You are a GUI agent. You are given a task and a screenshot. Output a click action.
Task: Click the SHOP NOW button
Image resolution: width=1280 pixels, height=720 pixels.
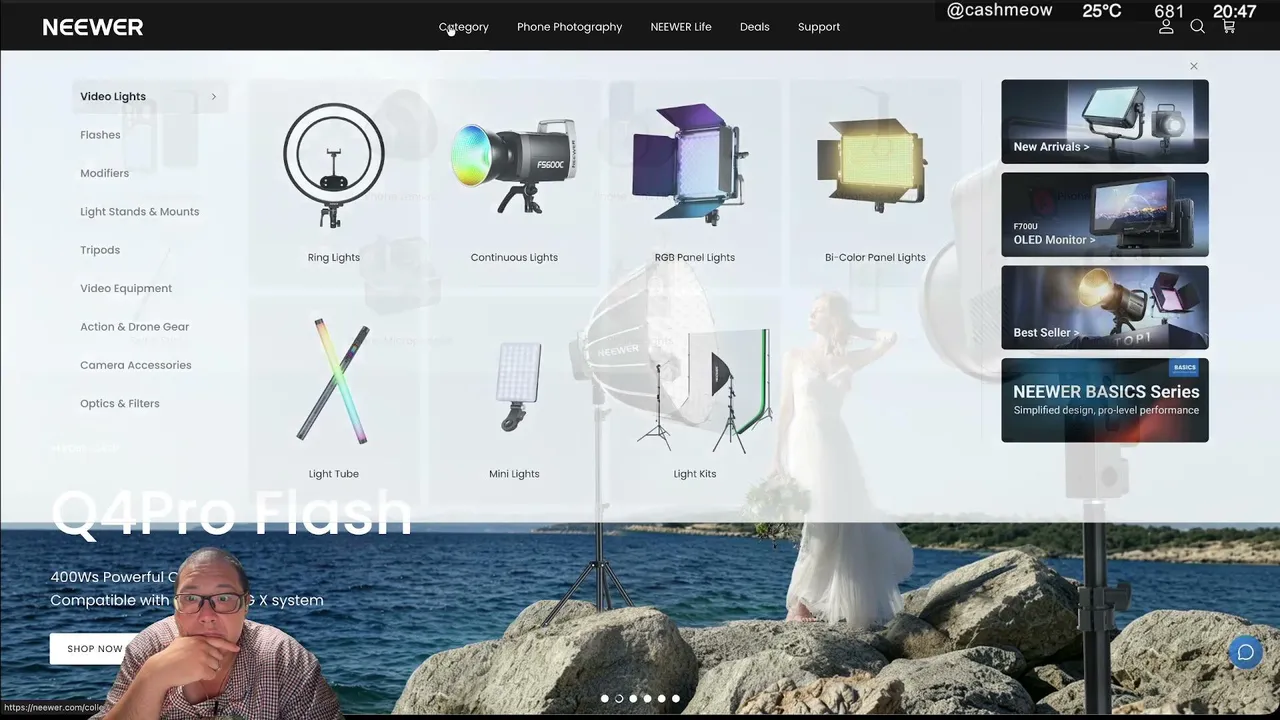coord(95,649)
